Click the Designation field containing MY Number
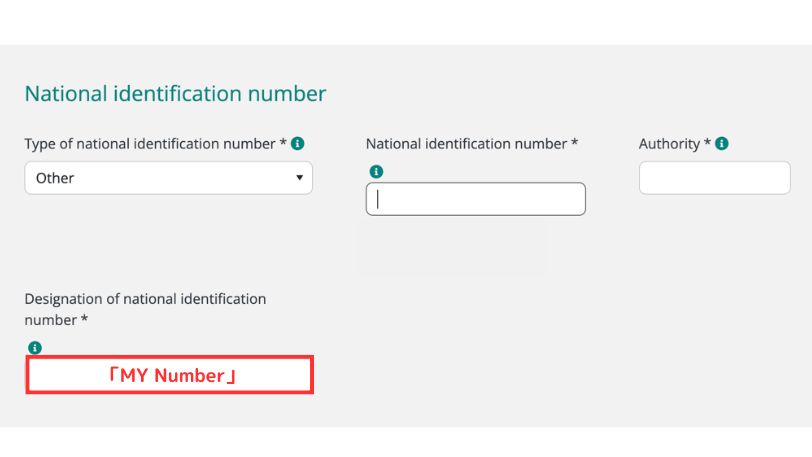Screen dimensions: 812x457 (x=169, y=375)
